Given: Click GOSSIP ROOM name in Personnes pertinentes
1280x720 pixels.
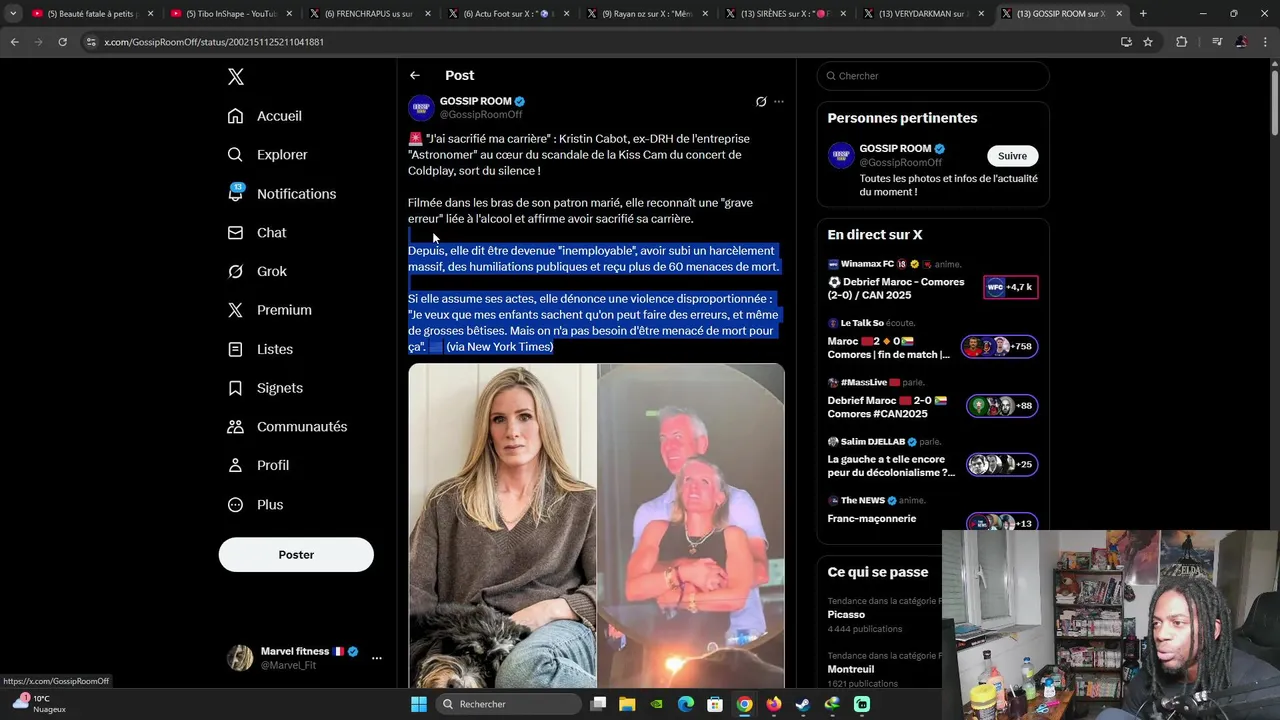Looking at the screenshot, I should [895, 149].
